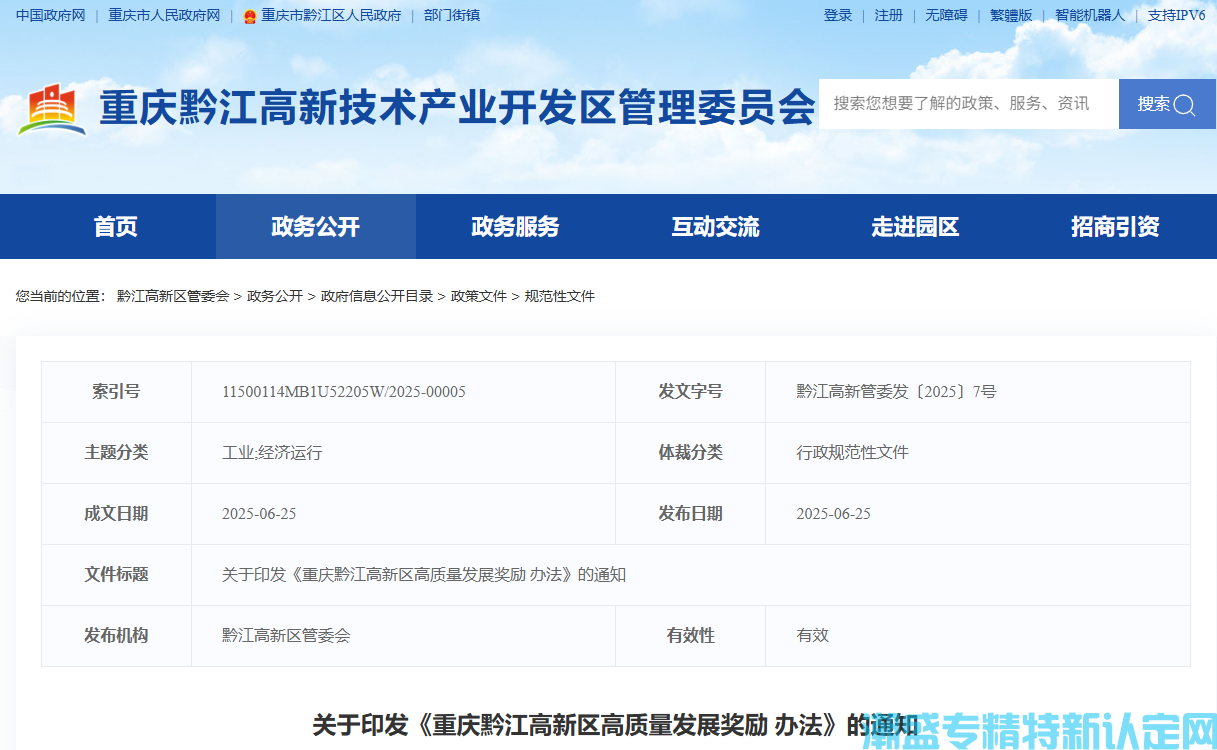Open 中国政府网 link

tap(51, 15)
